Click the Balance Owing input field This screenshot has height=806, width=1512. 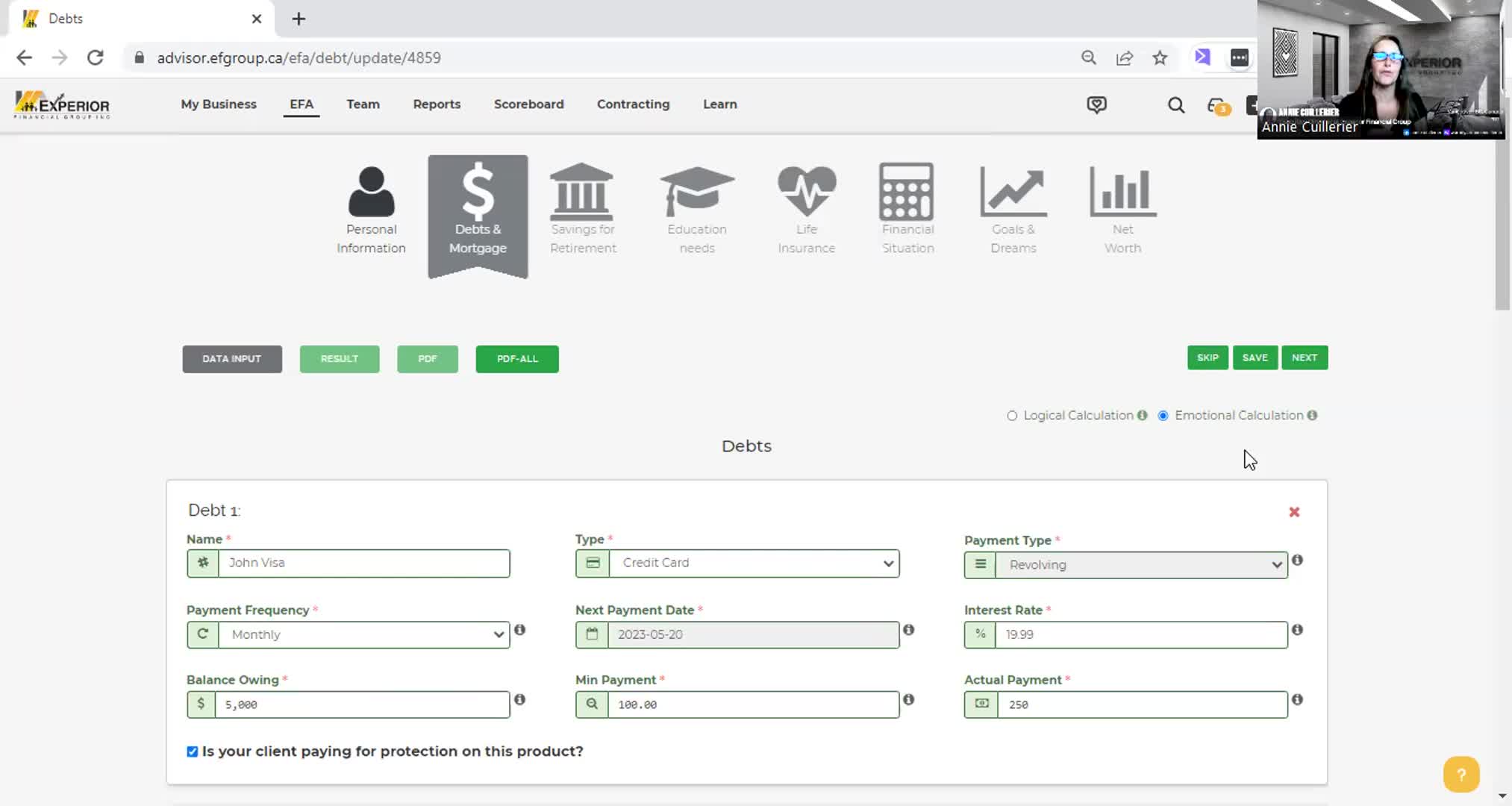[362, 705]
